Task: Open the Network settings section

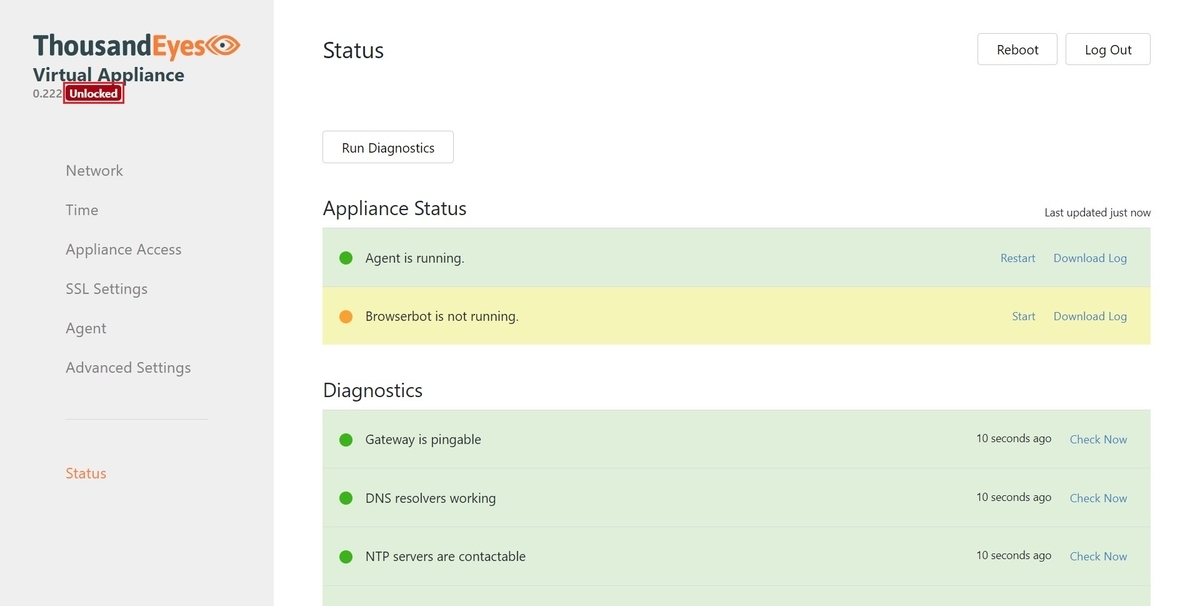Action: click(94, 170)
